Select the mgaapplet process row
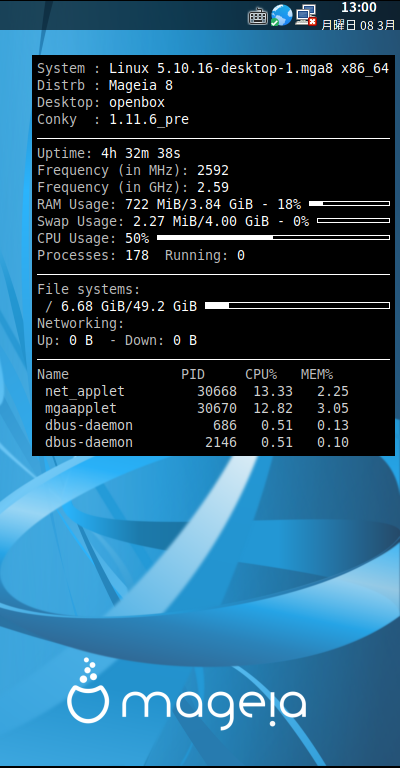400x768 pixels. [x=197, y=408]
